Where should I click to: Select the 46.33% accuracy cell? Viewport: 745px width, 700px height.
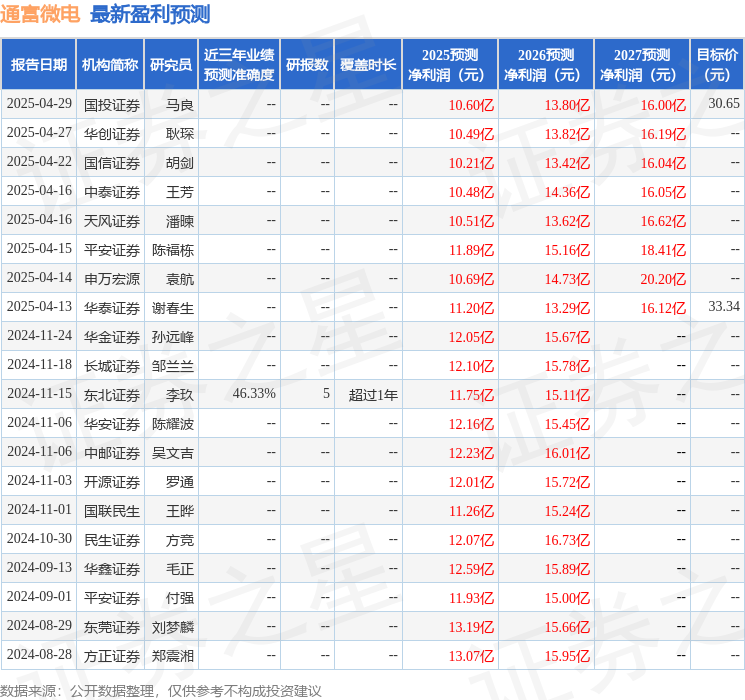[254, 394]
